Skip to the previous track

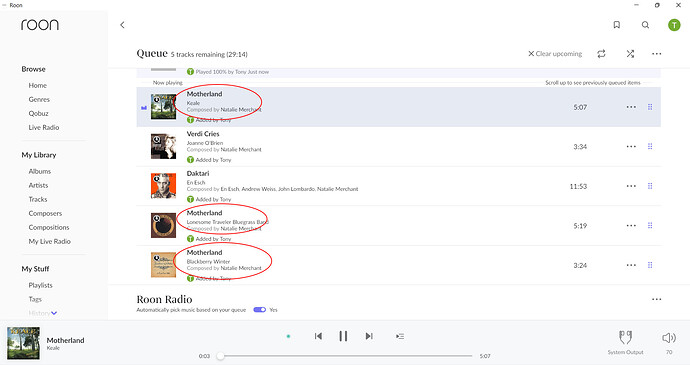tap(318, 336)
